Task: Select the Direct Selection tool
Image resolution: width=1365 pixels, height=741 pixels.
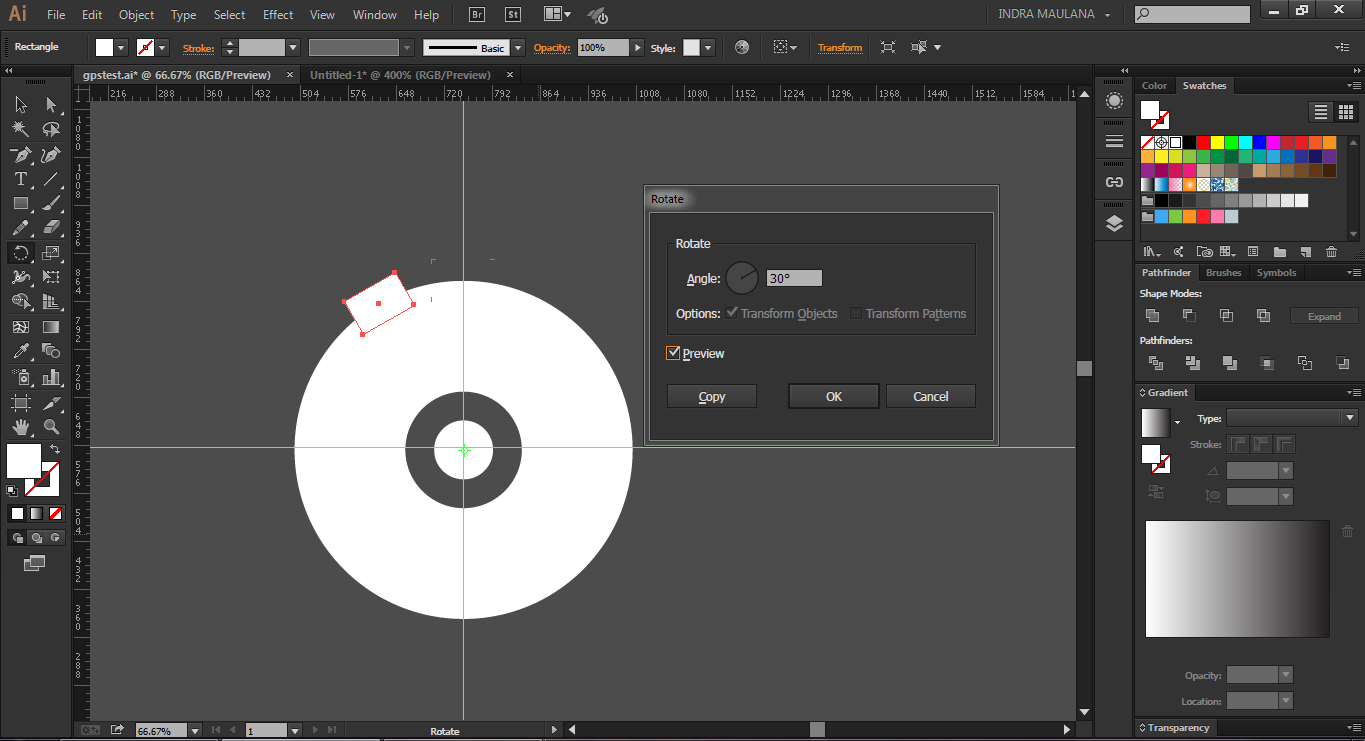Action: (51, 104)
